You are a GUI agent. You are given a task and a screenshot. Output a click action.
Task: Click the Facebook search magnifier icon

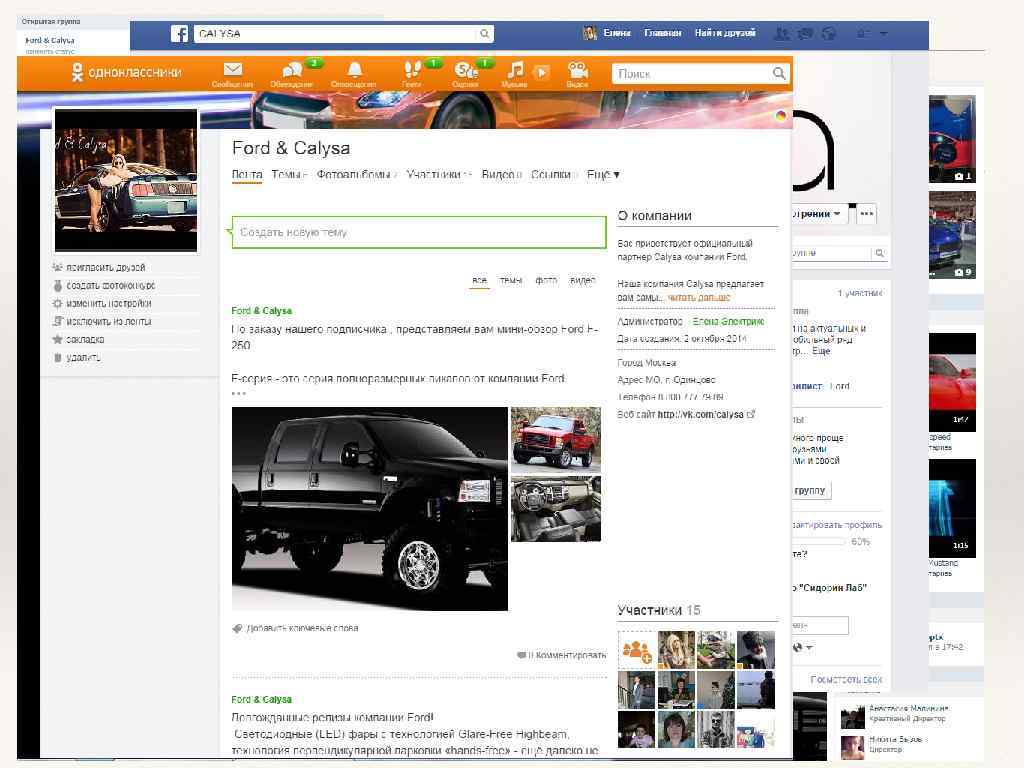(484, 33)
